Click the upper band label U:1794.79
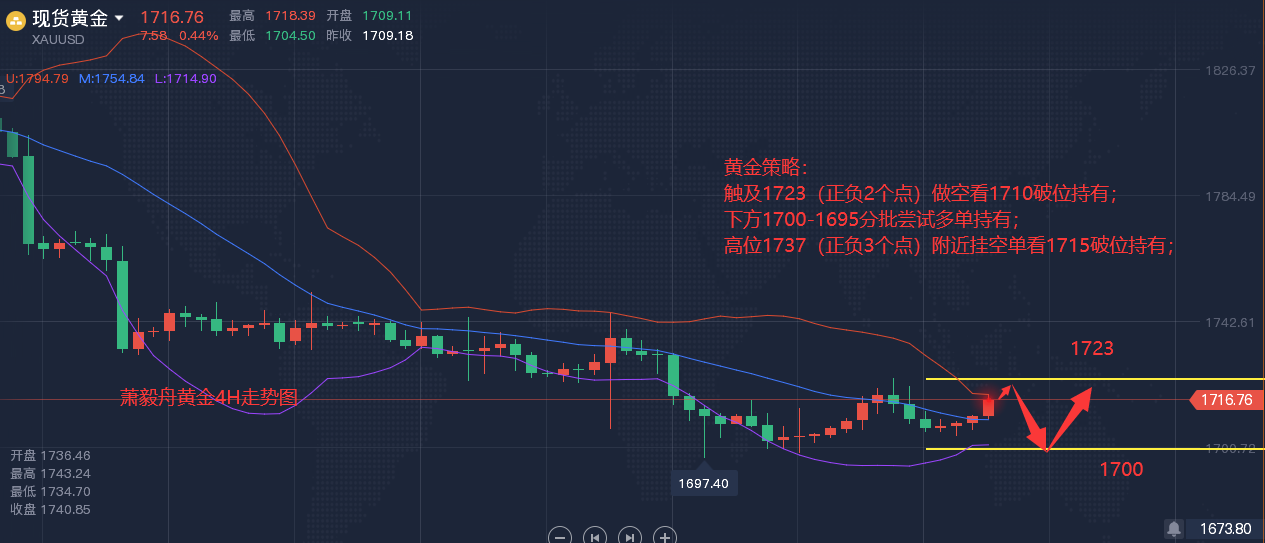The width and height of the screenshot is (1265, 543). click(37, 78)
